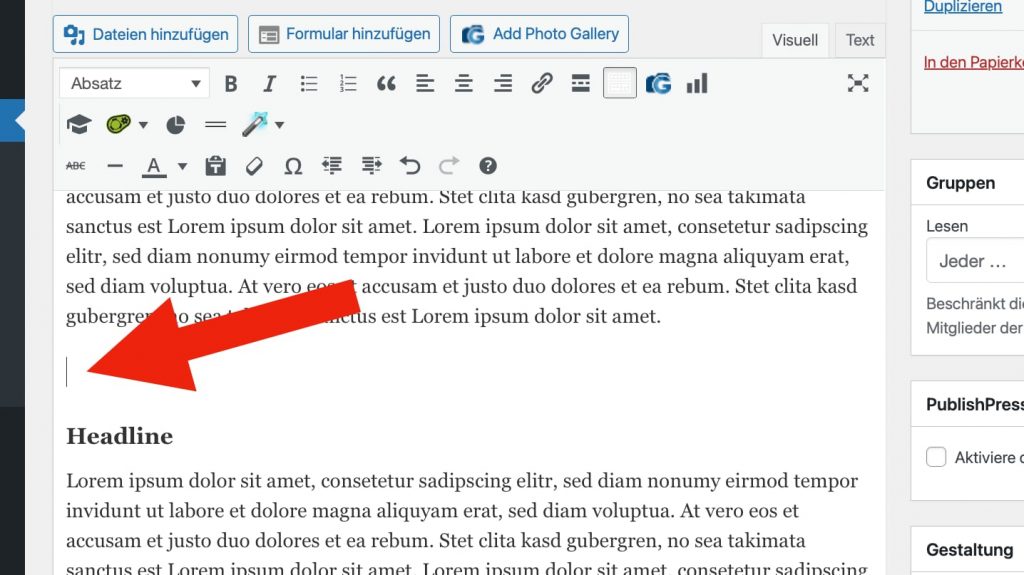1024x575 pixels.
Task: Toggle strikethrough formatting
Action: 76,166
